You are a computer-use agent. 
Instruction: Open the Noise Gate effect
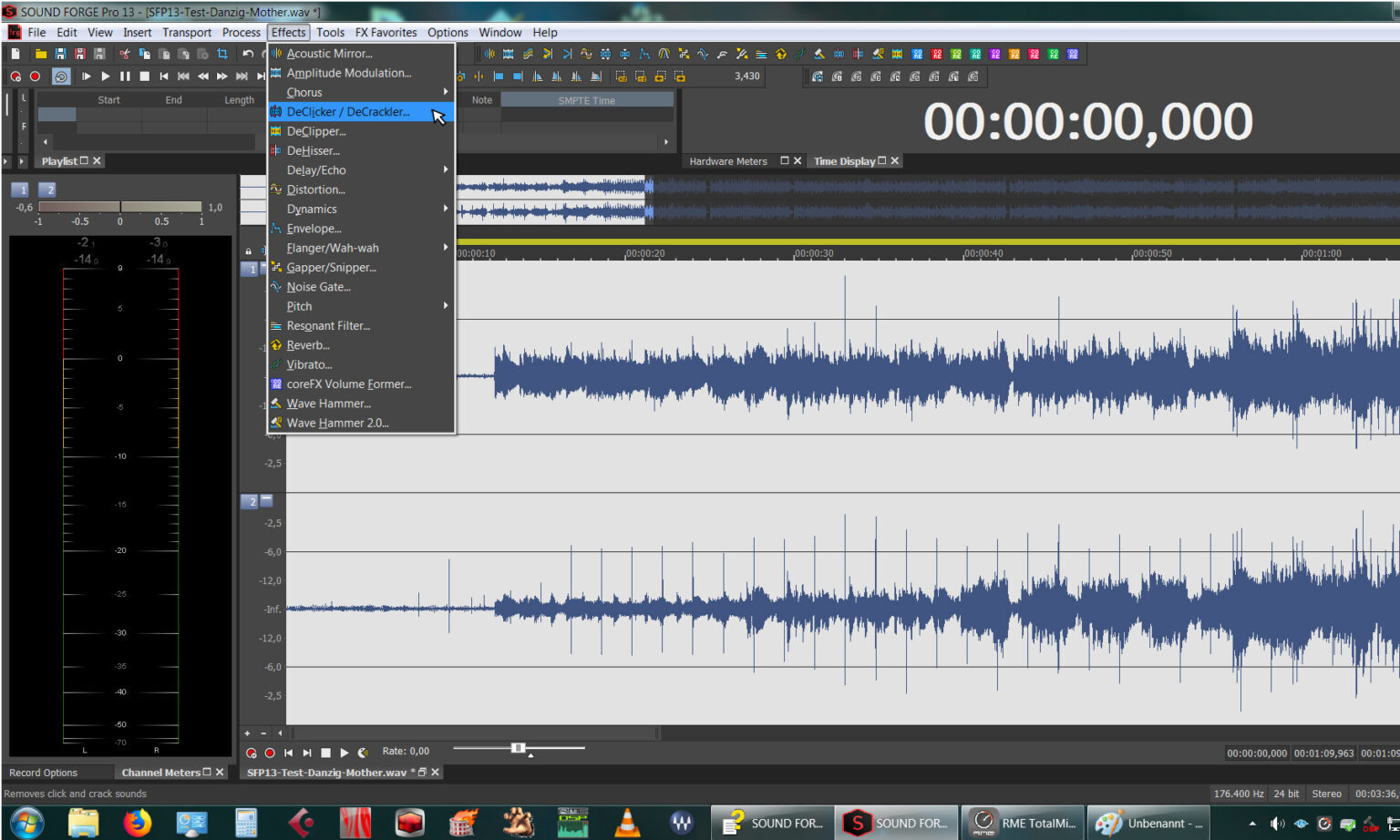click(x=361, y=287)
